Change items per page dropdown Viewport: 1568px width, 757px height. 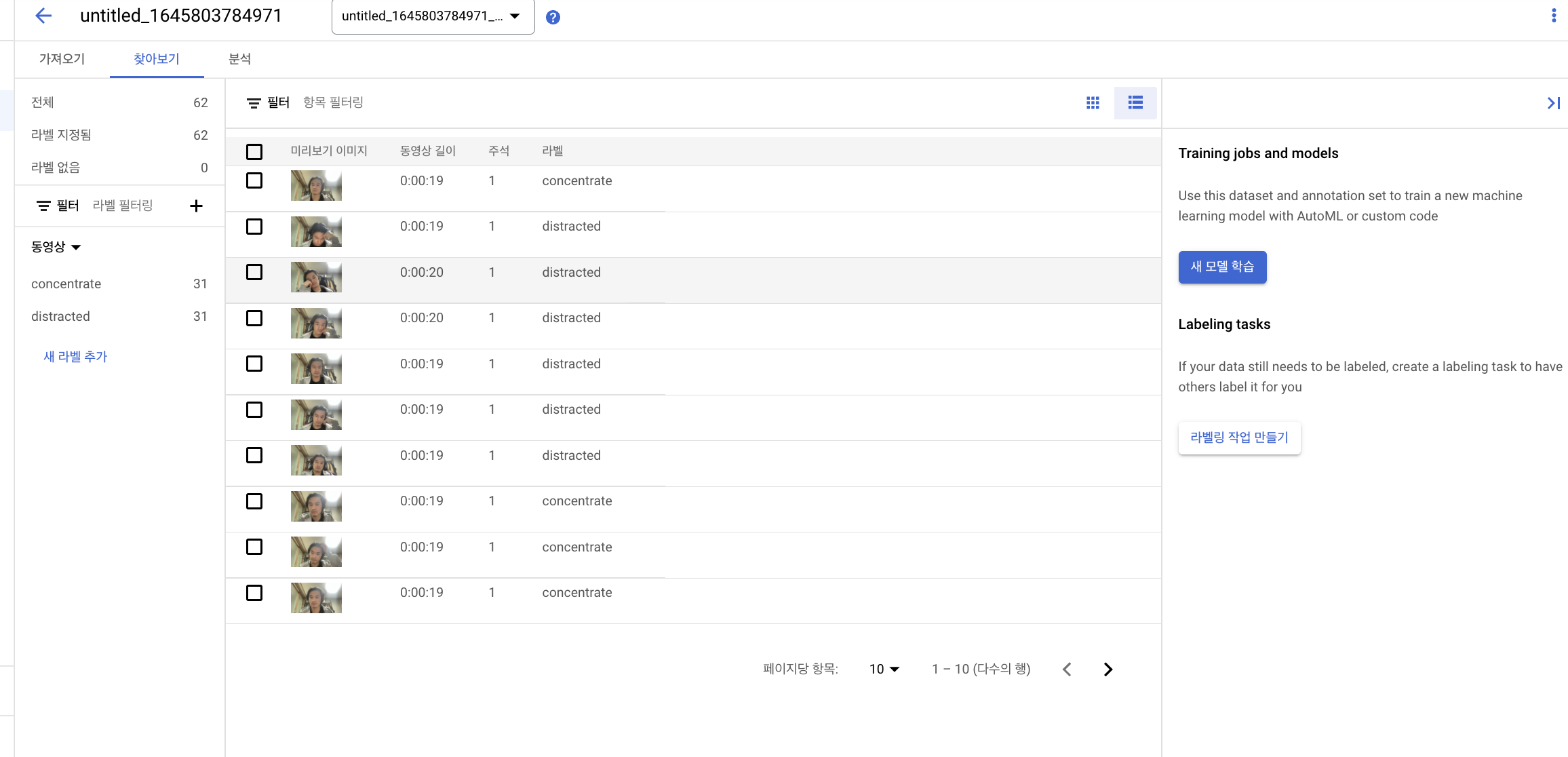pos(884,669)
